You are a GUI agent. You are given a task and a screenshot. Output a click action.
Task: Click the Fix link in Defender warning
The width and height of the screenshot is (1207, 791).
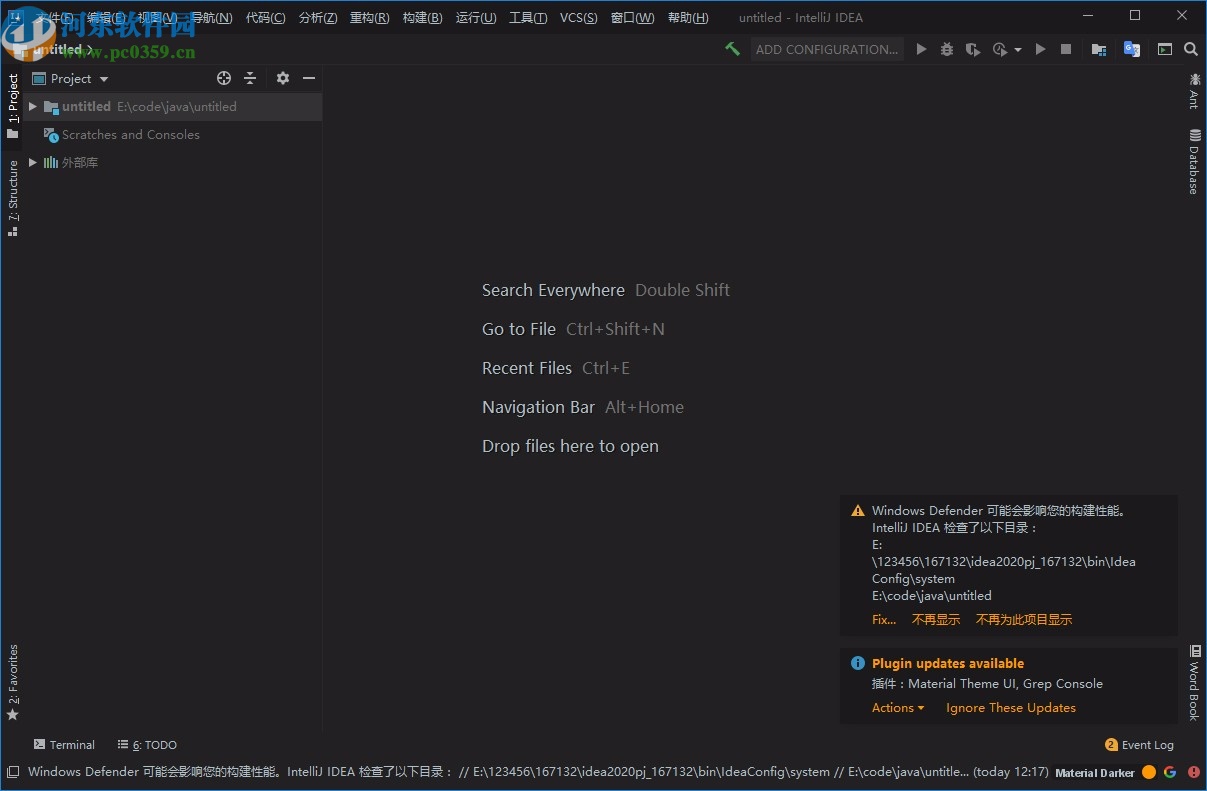point(884,619)
